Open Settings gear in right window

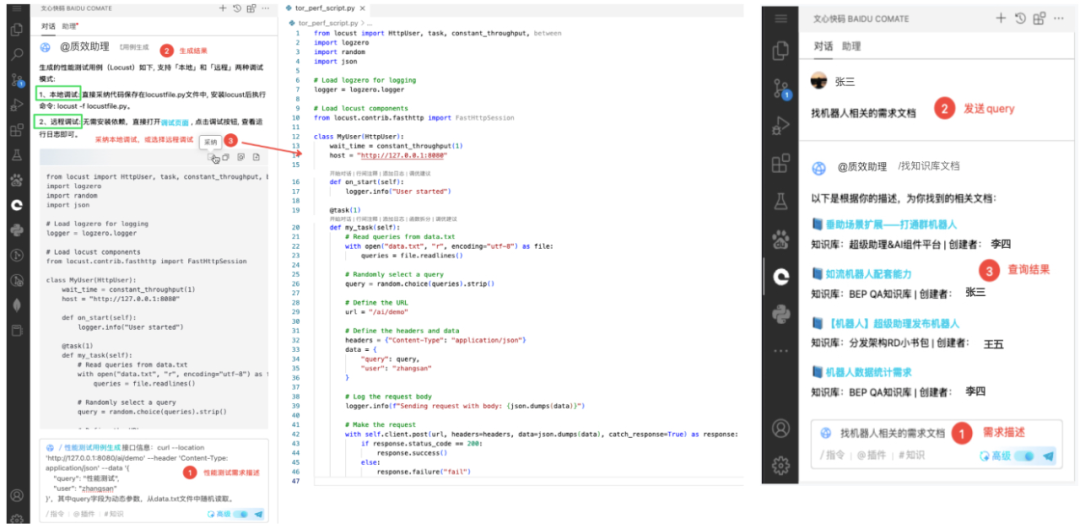point(780,466)
